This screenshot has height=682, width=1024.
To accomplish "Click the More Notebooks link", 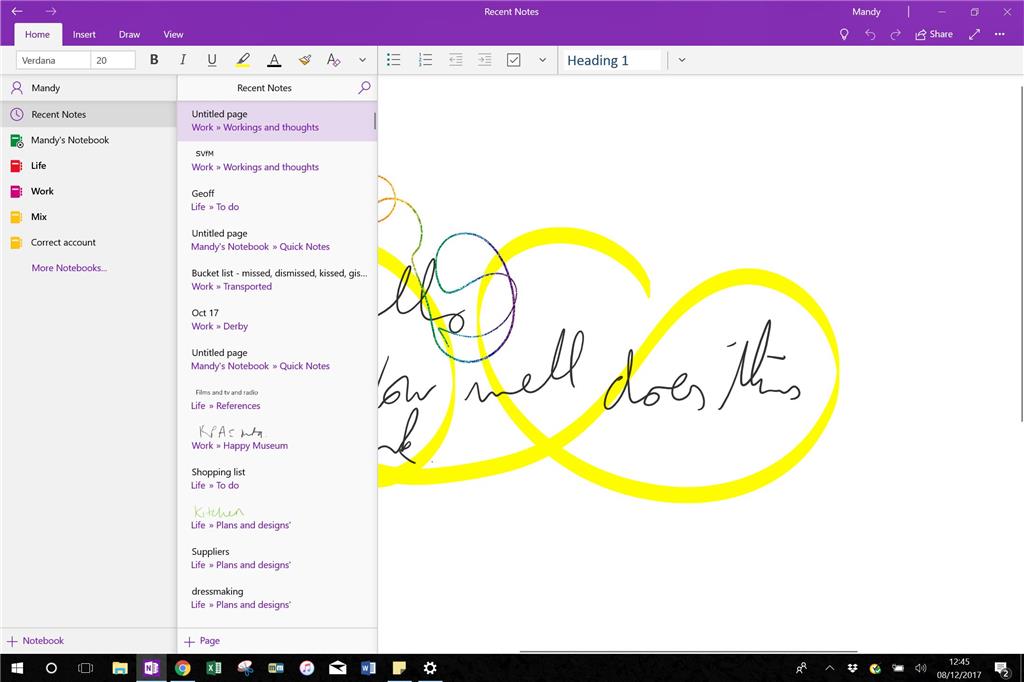I will (69, 268).
